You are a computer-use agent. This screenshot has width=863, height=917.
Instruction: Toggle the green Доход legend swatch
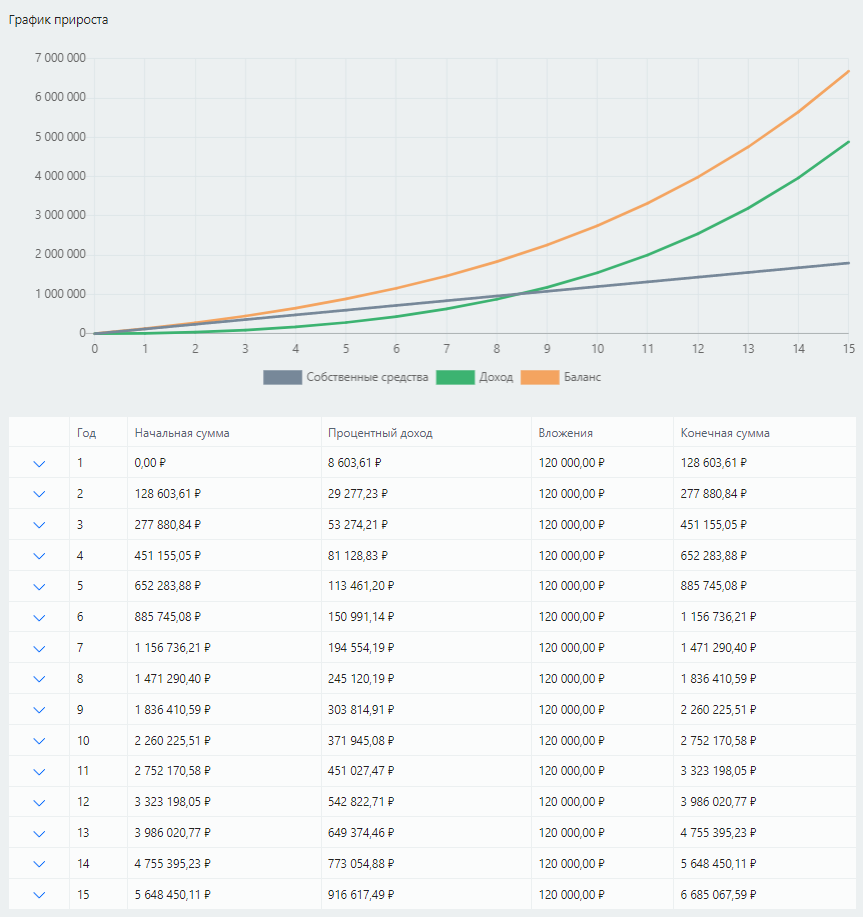(x=454, y=377)
